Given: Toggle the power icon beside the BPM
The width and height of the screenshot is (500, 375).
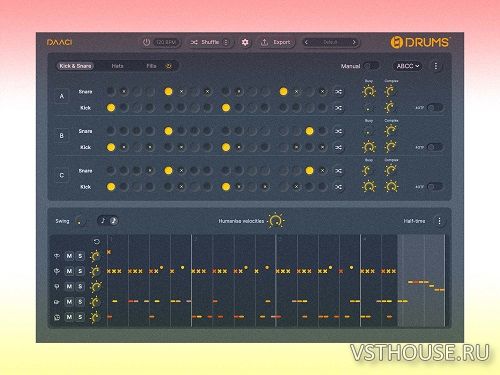Looking at the screenshot, I should click(146, 42).
